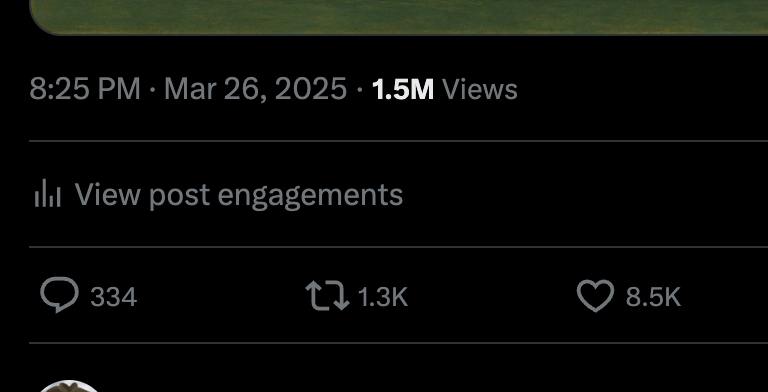The image size is (768, 392).
Task: Click the 1.3K reposts count
Action: pos(383,297)
